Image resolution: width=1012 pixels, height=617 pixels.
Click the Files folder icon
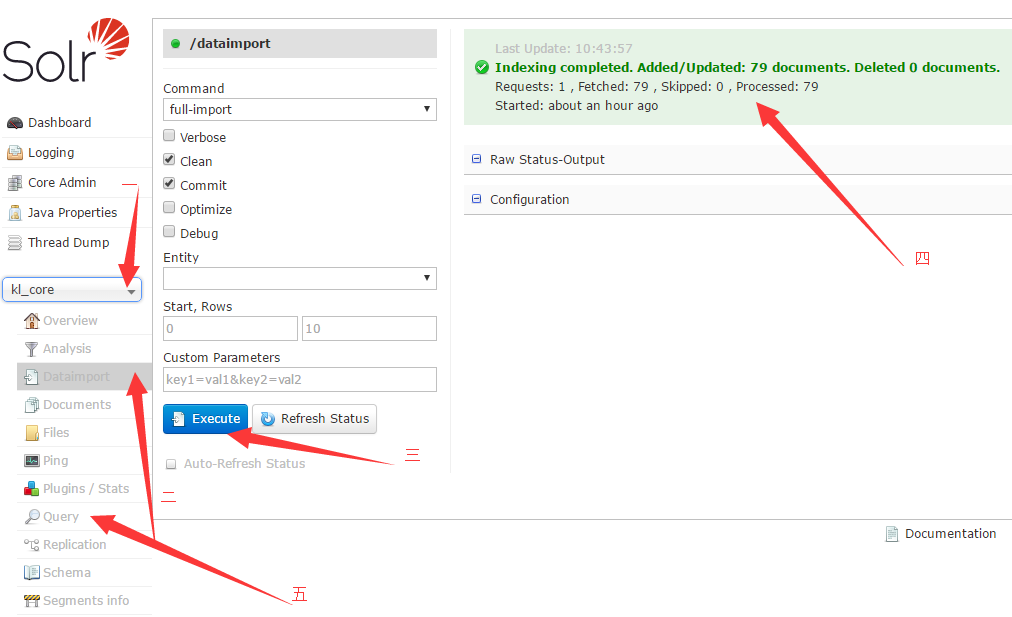[x=32, y=433]
